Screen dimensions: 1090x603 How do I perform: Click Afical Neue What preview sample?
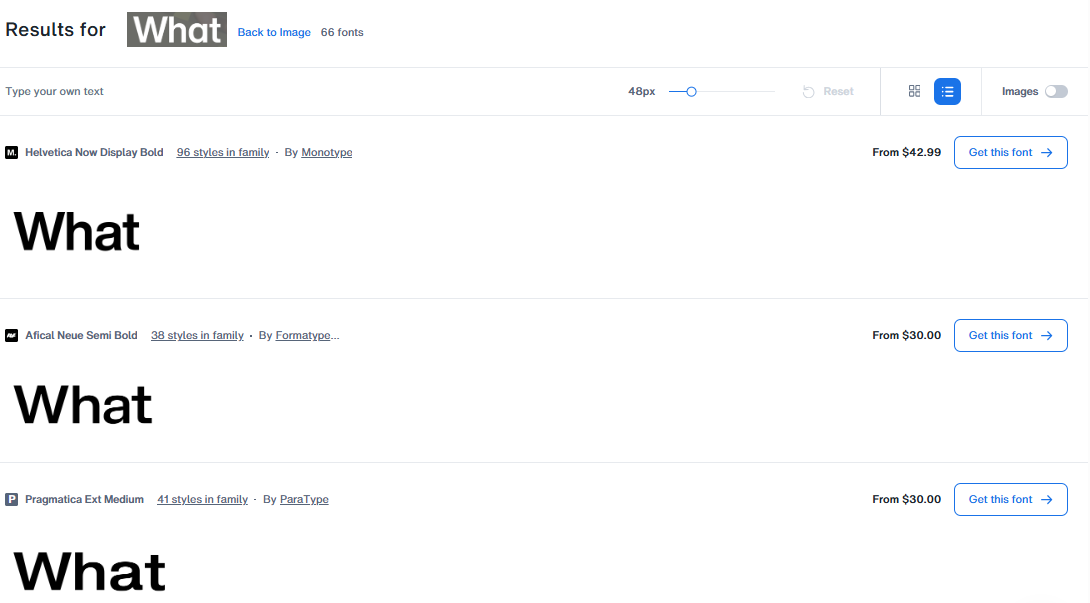[83, 405]
